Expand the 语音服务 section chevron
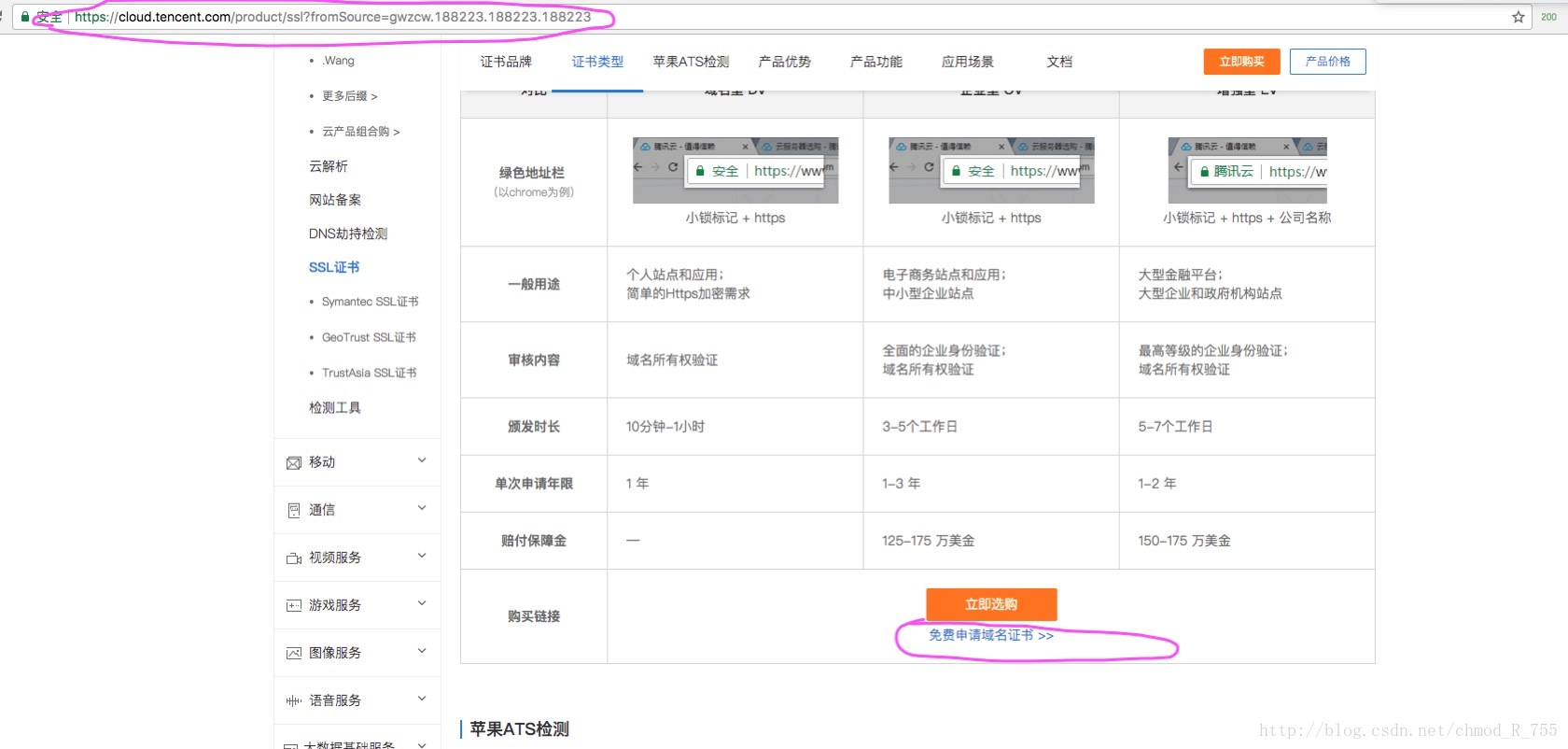 (x=422, y=699)
